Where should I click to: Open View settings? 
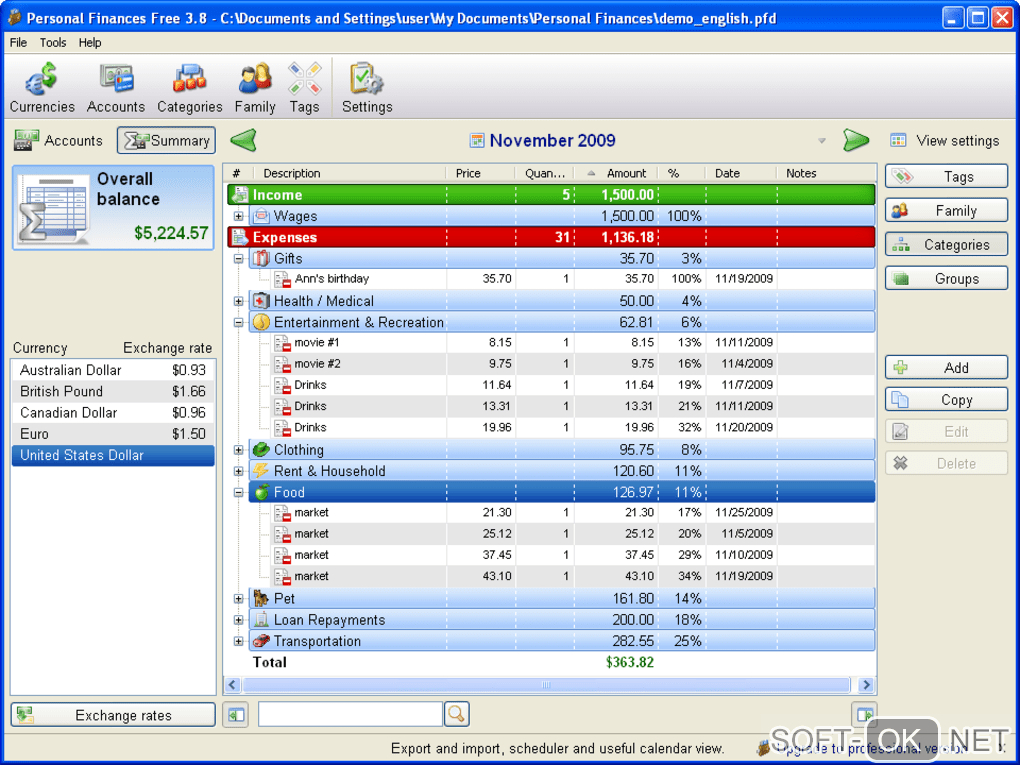945,141
